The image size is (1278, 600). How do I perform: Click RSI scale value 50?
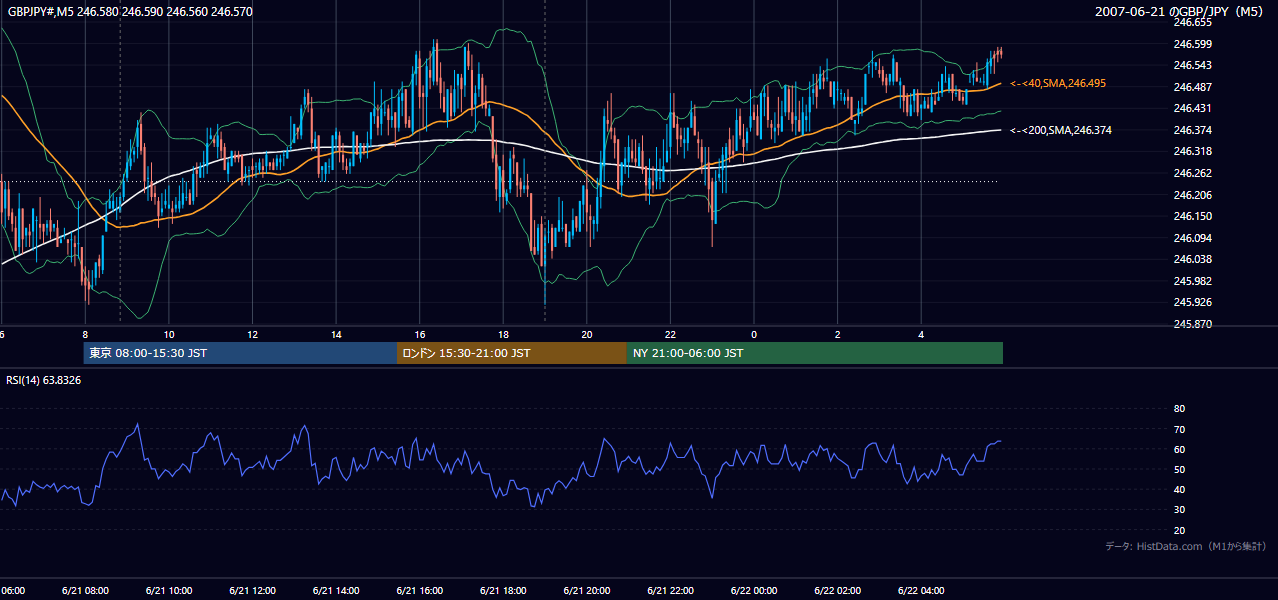click(1179, 469)
